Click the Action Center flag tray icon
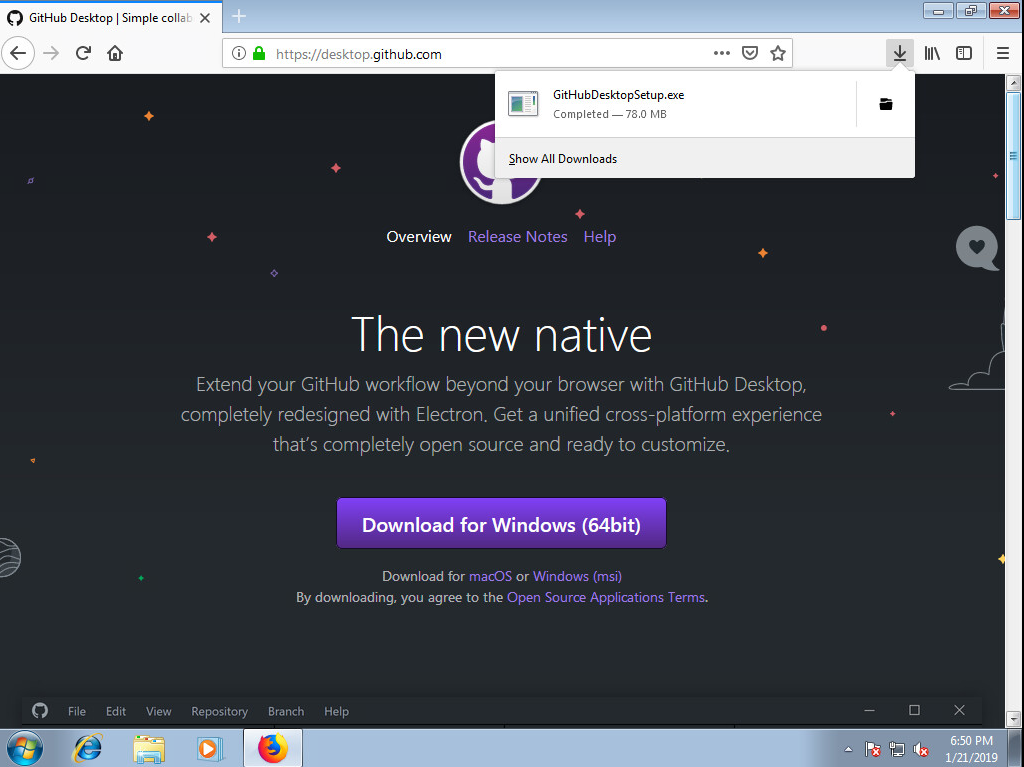The image size is (1024, 767). click(872, 749)
